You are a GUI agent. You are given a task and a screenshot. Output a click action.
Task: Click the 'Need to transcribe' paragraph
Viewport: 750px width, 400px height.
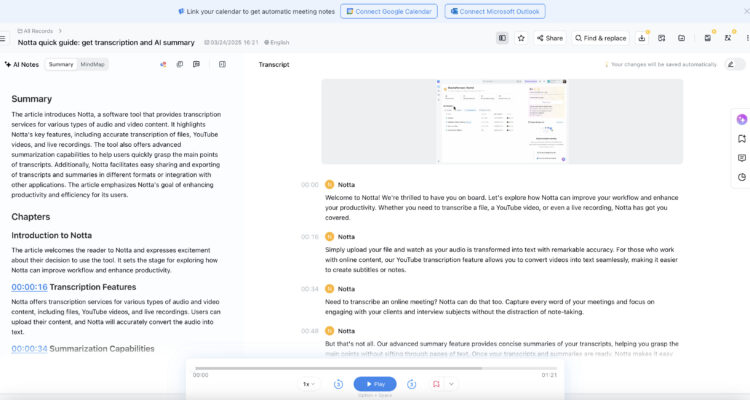pyautogui.click(x=489, y=307)
